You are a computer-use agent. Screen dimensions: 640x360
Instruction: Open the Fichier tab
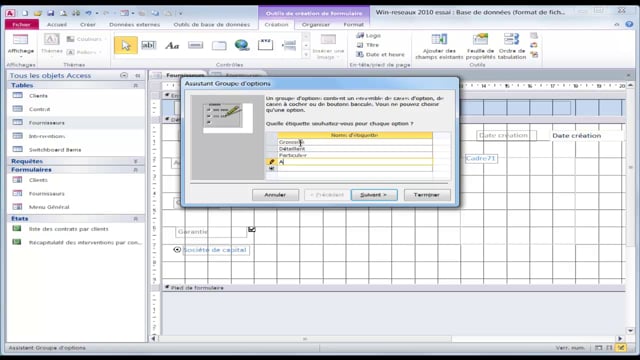pos(22,24)
